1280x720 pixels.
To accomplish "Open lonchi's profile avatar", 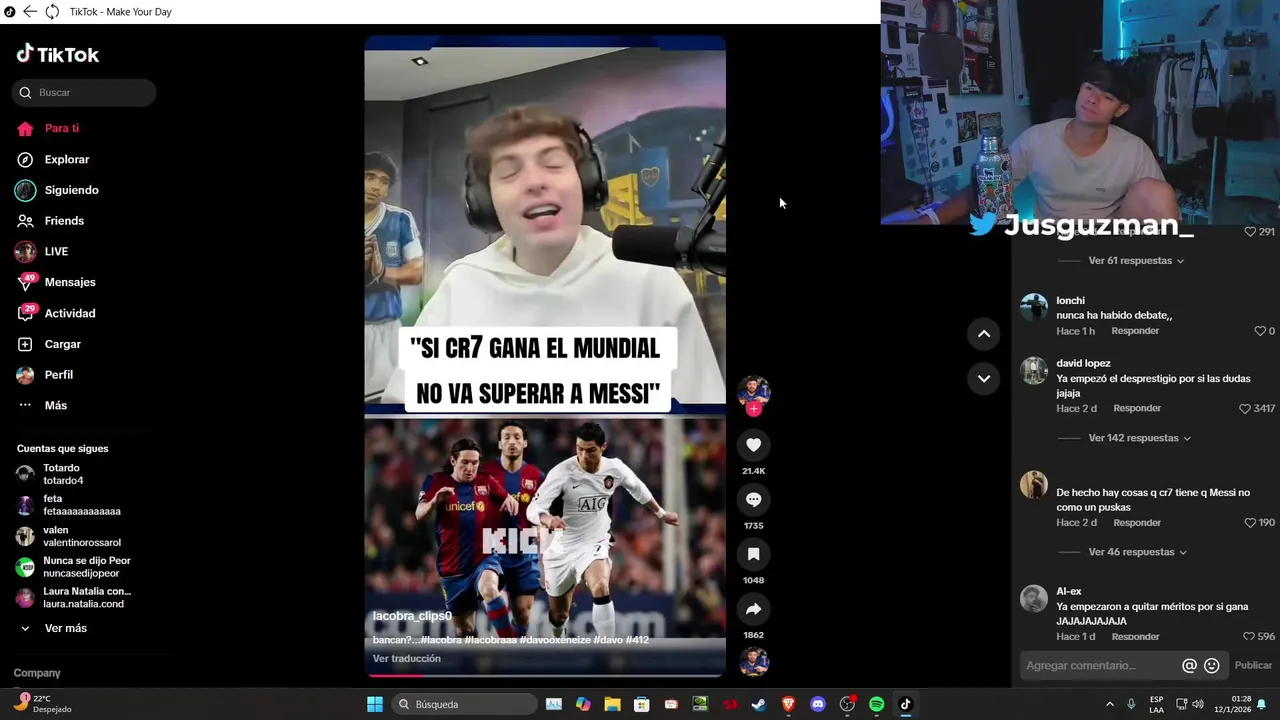I will pyautogui.click(x=1034, y=307).
